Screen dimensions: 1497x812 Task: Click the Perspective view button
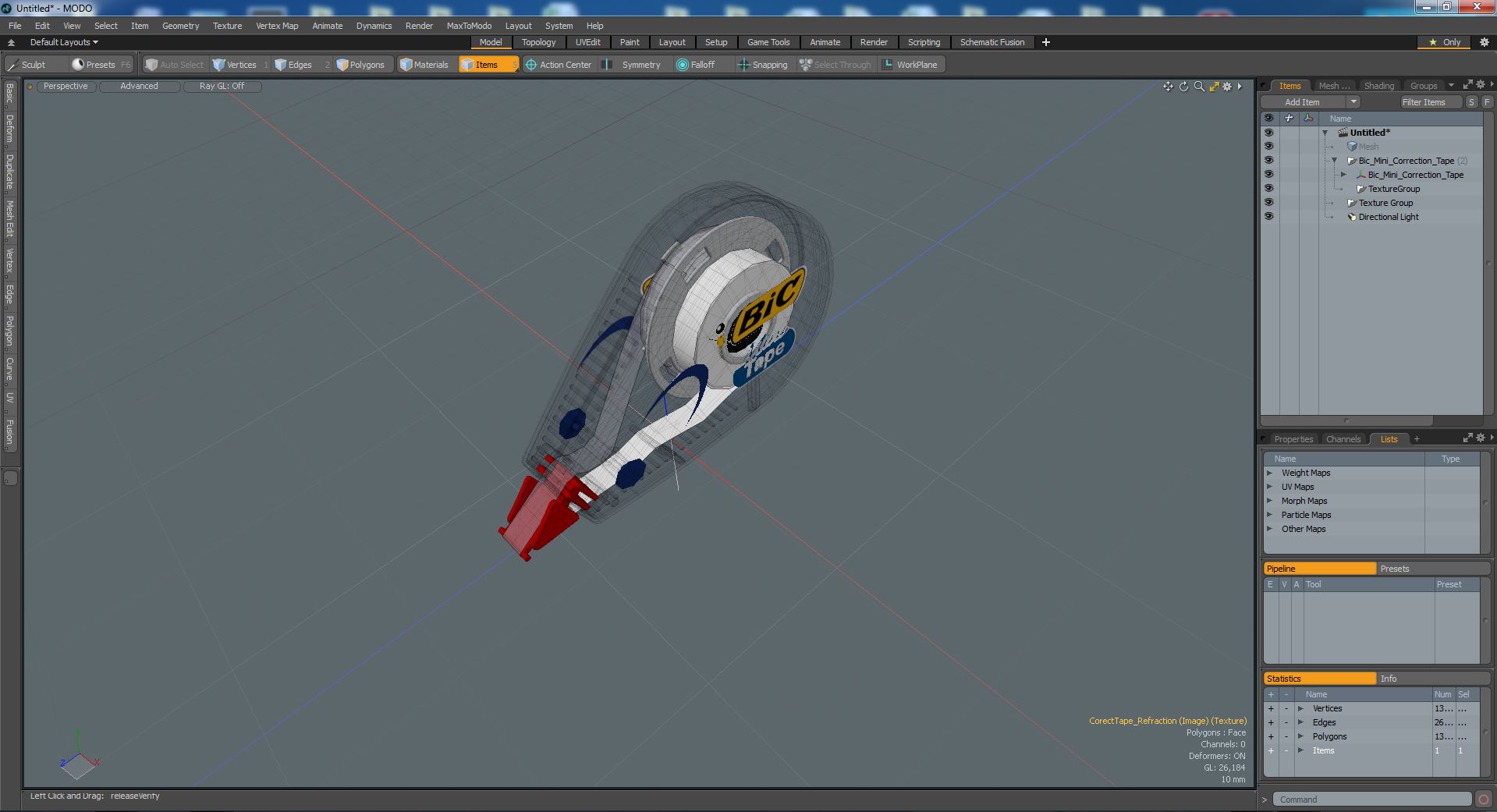[66, 87]
